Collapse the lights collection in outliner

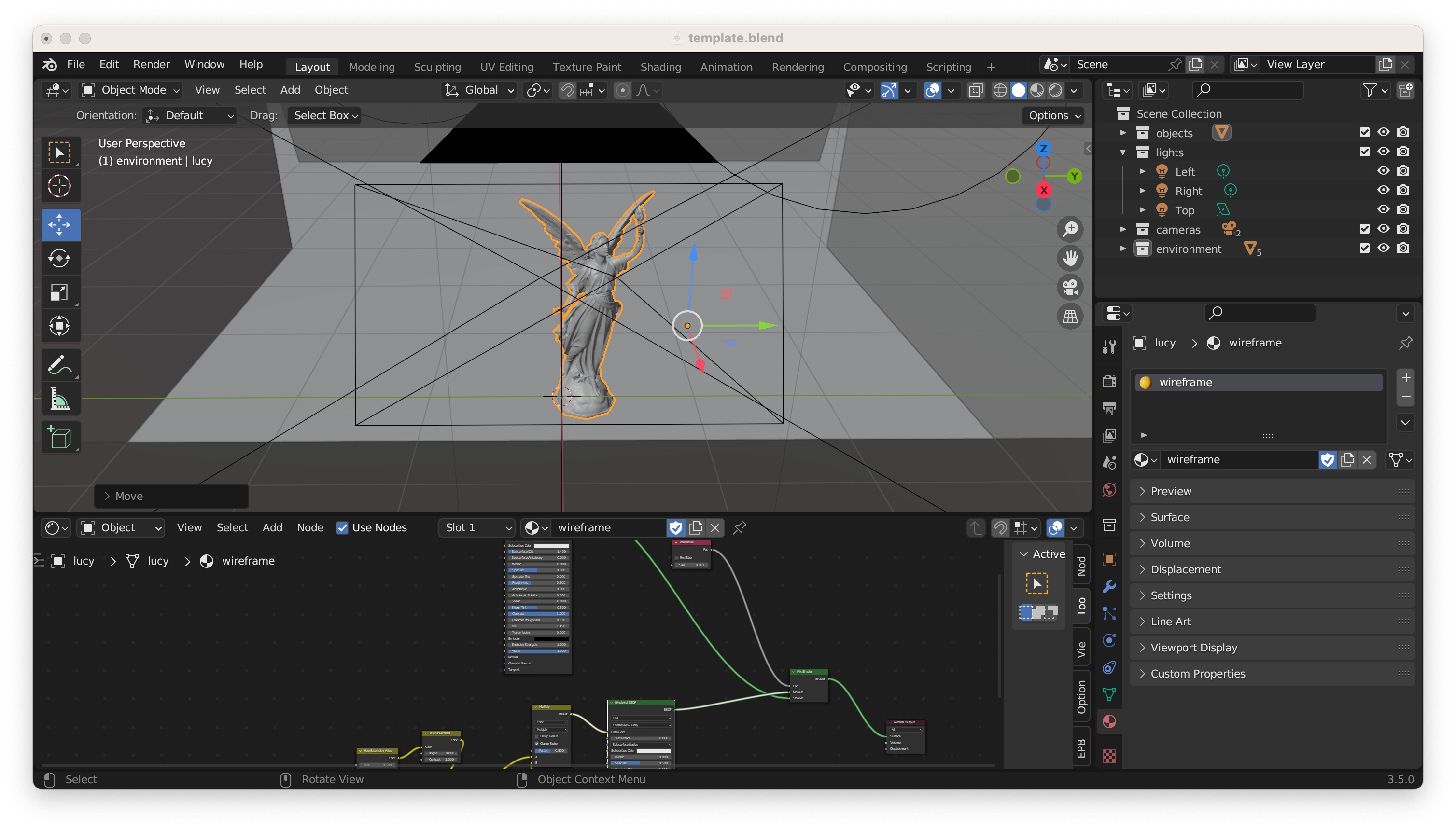(x=1122, y=152)
